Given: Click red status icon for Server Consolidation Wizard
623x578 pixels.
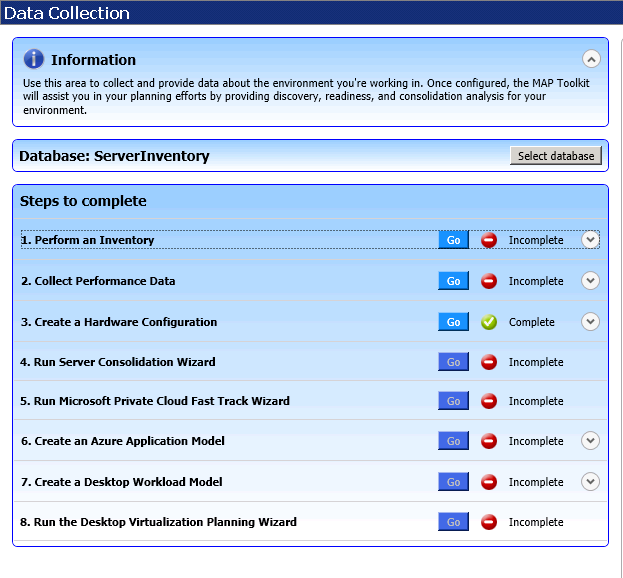Looking at the screenshot, I should tap(489, 362).
